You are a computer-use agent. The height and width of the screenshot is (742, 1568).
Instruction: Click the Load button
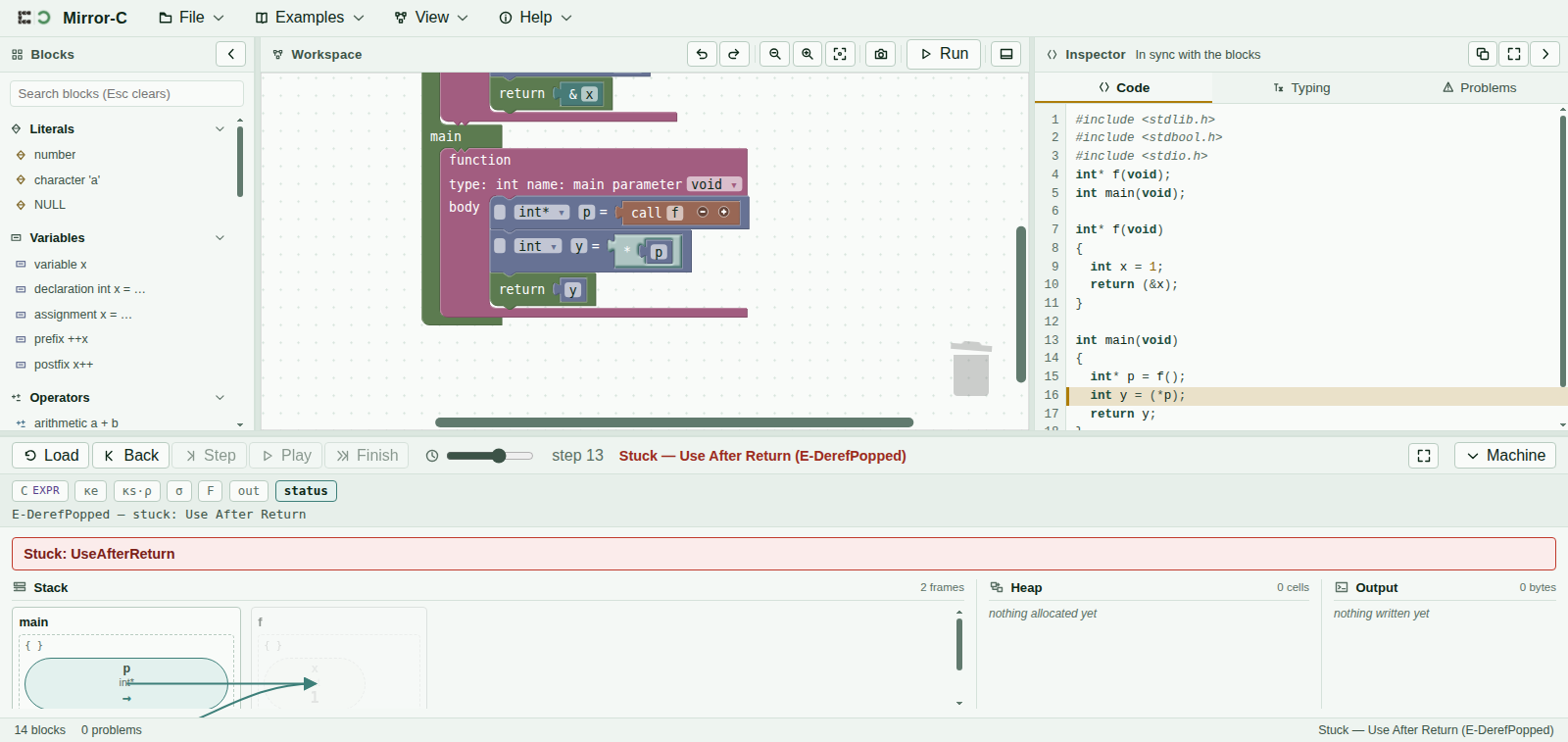(x=51, y=455)
